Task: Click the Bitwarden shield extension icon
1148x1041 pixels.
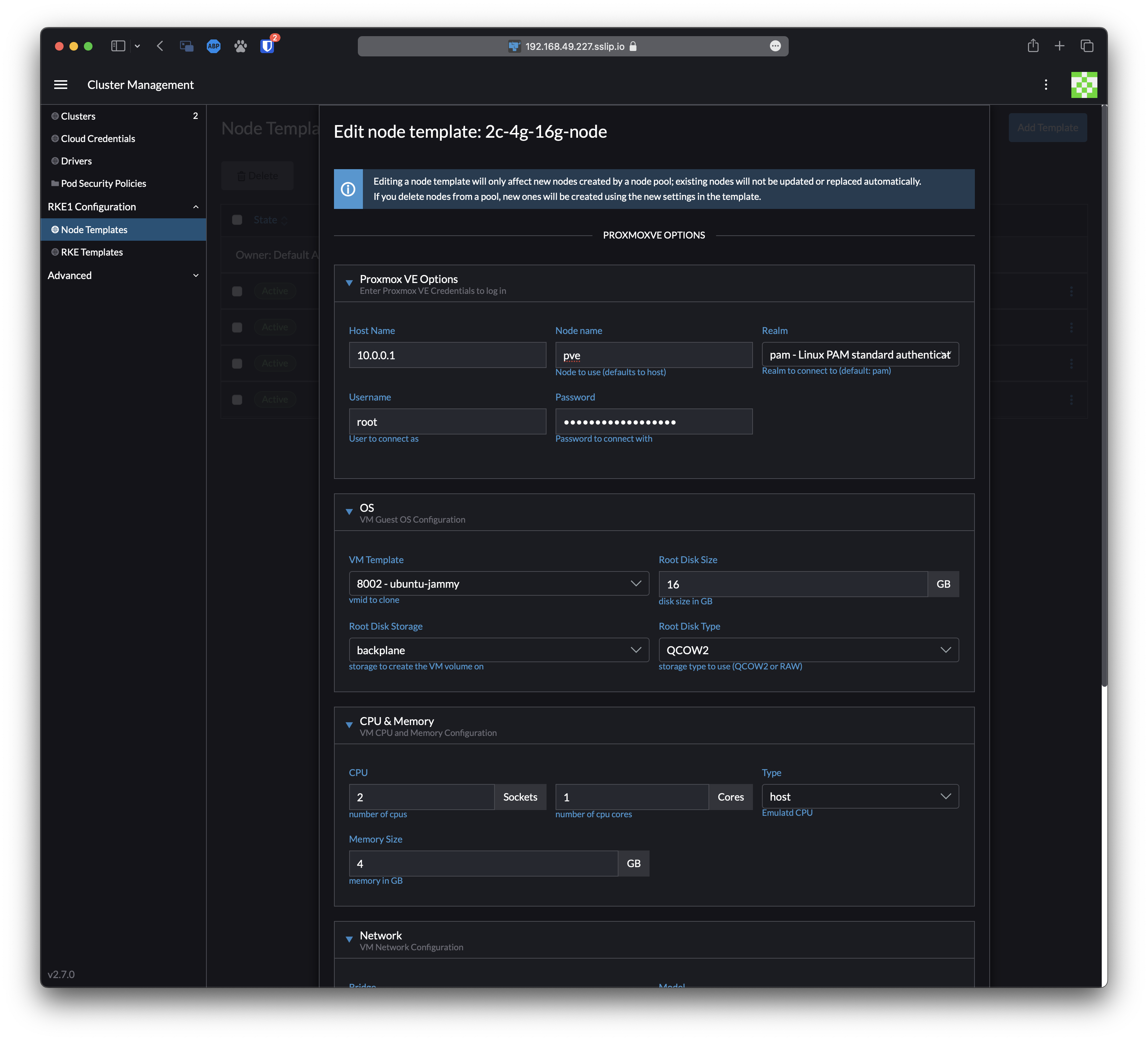Action: pyautogui.click(x=267, y=46)
